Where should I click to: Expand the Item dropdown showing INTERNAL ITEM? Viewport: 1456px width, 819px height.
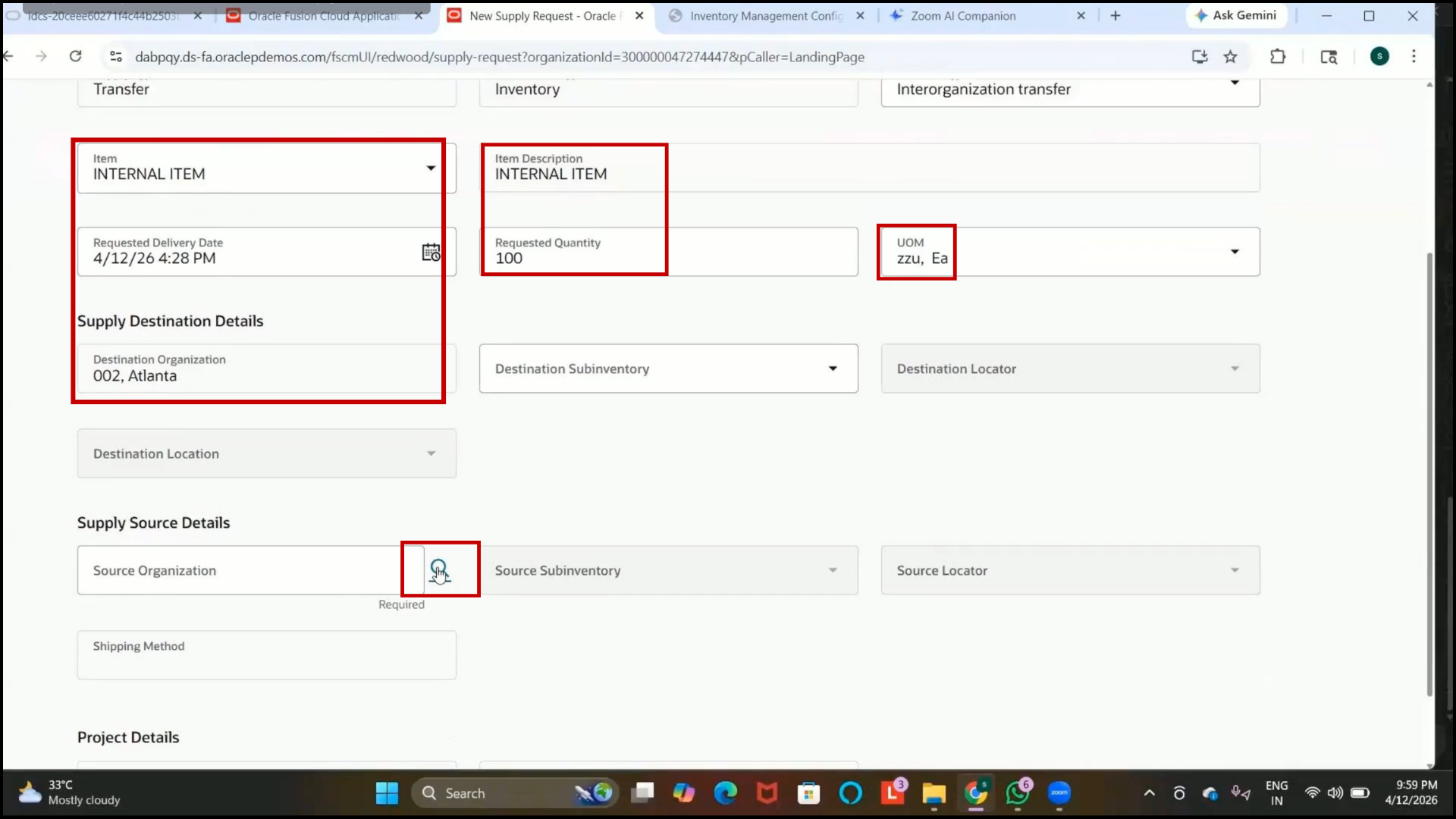click(x=431, y=168)
